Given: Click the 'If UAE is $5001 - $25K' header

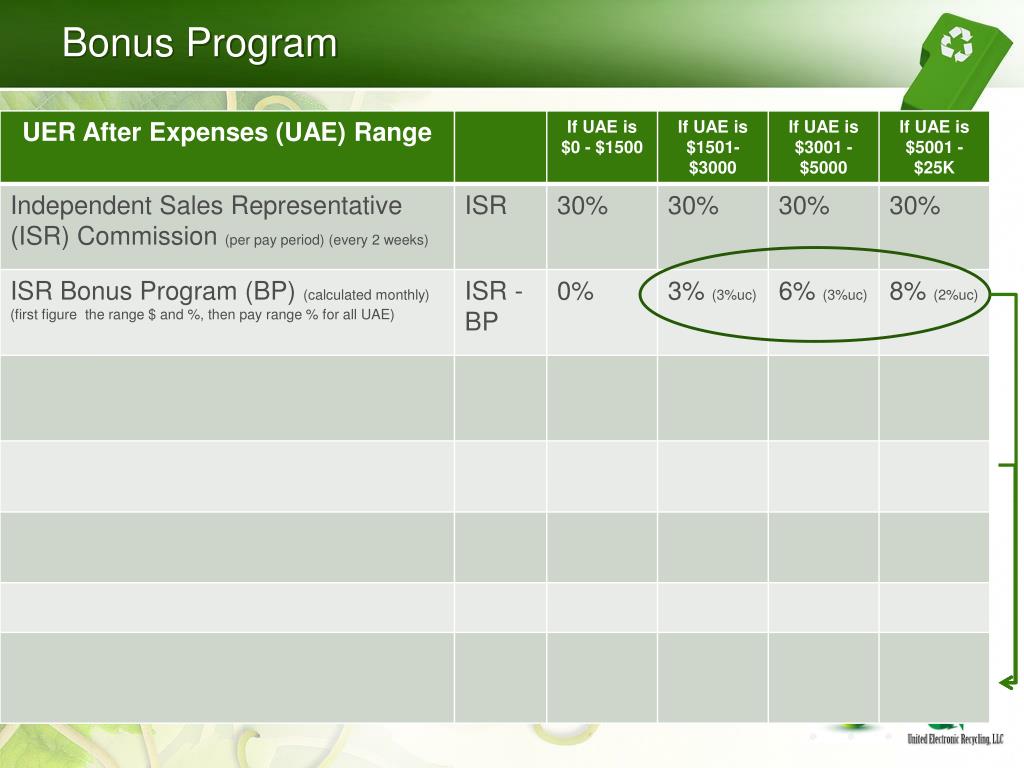Looking at the screenshot, I should click(x=934, y=147).
